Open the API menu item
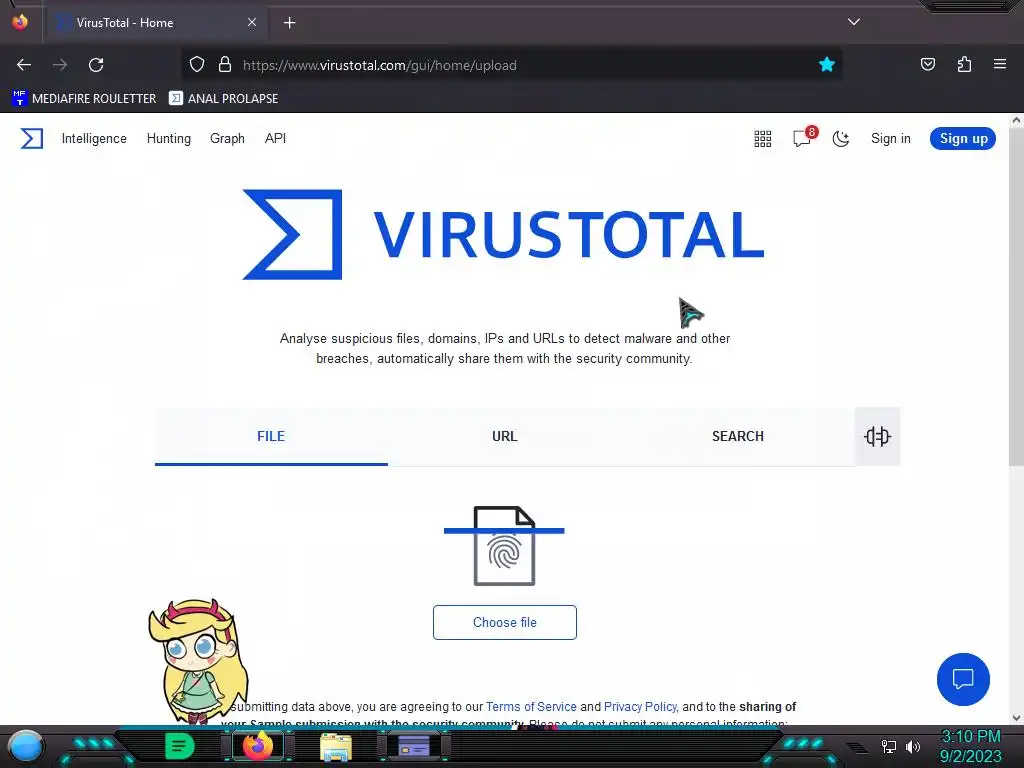 click(275, 138)
